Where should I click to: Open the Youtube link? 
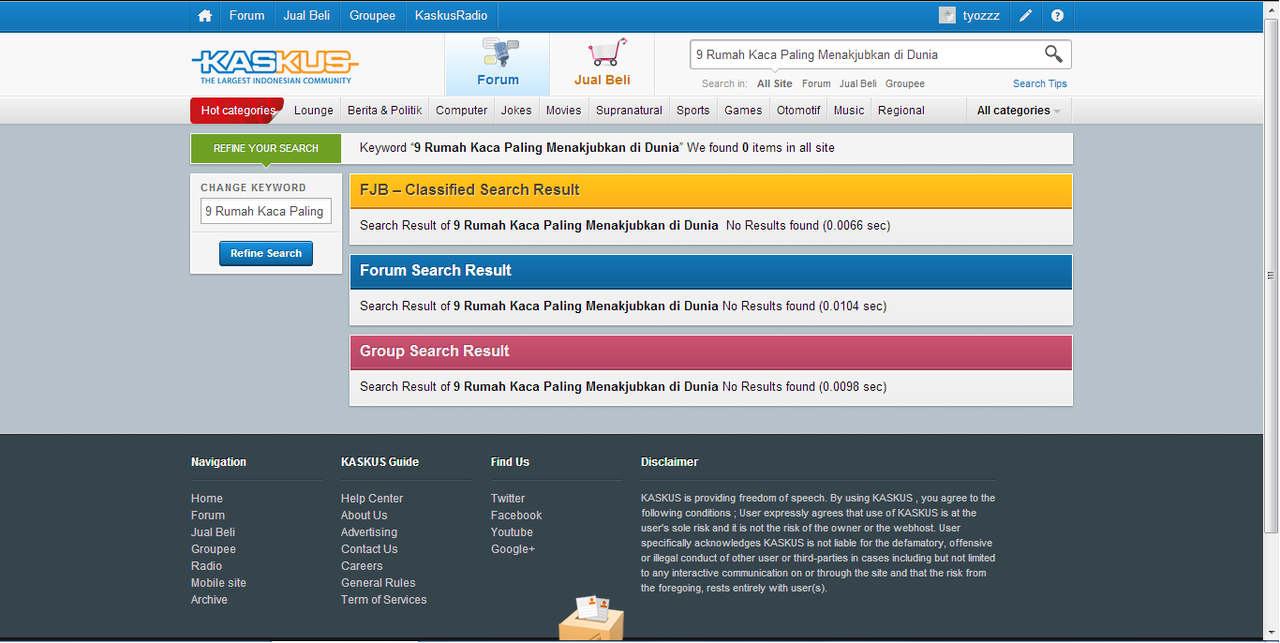tap(512, 533)
